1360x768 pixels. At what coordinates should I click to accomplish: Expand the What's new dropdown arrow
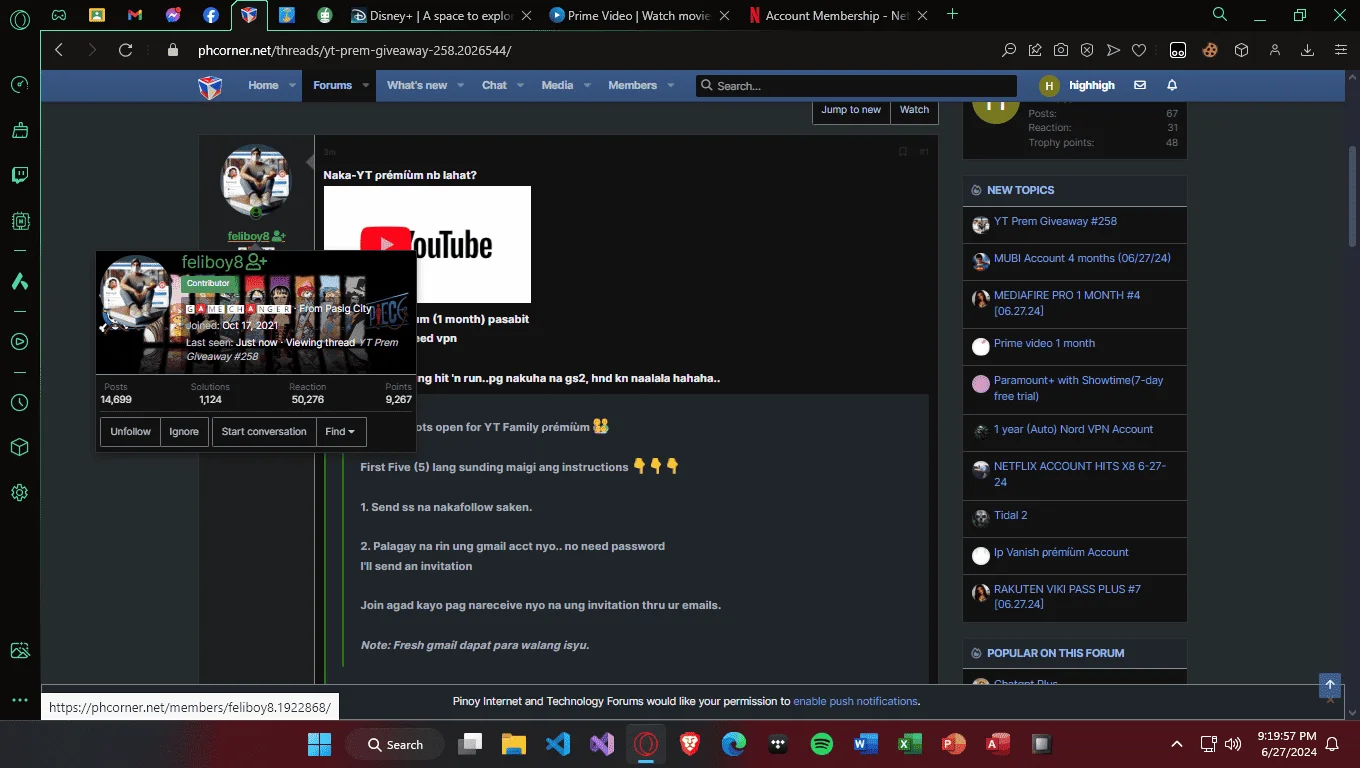click(x=461, y=86)
